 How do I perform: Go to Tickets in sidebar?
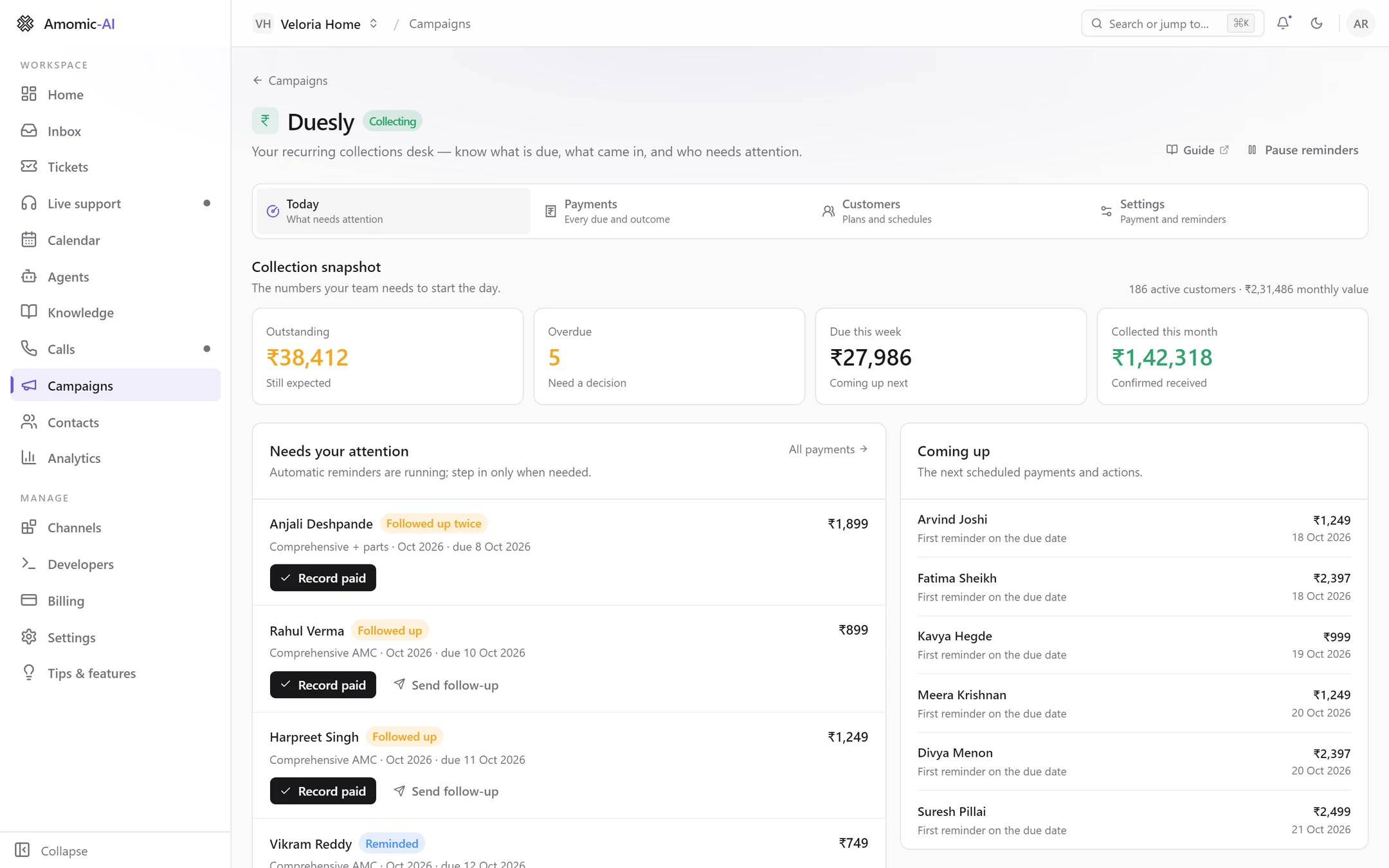116,167
